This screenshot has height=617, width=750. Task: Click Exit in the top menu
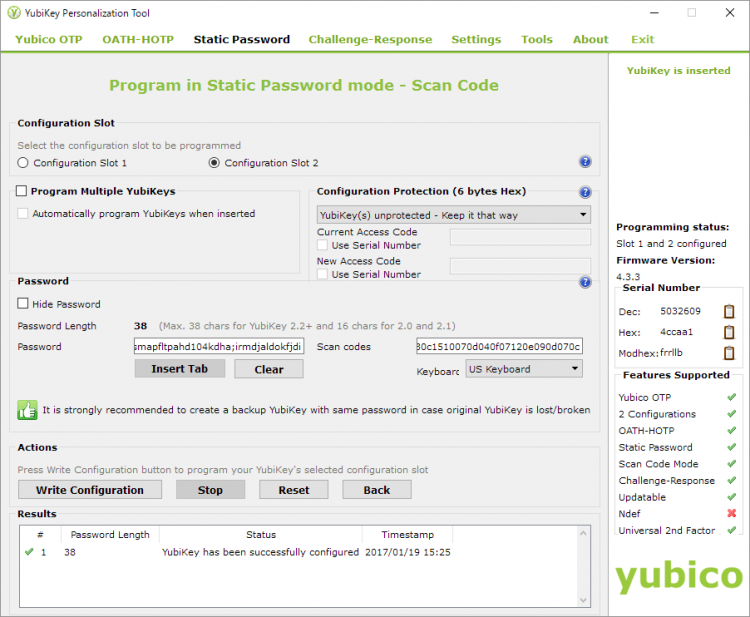click(x=642, y=39)
